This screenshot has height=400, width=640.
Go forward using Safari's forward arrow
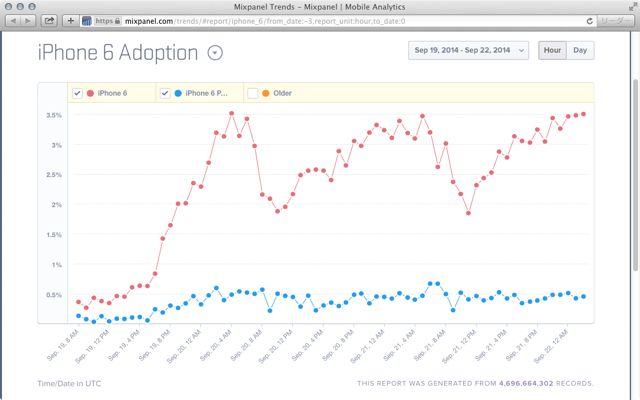pos(28,20)
